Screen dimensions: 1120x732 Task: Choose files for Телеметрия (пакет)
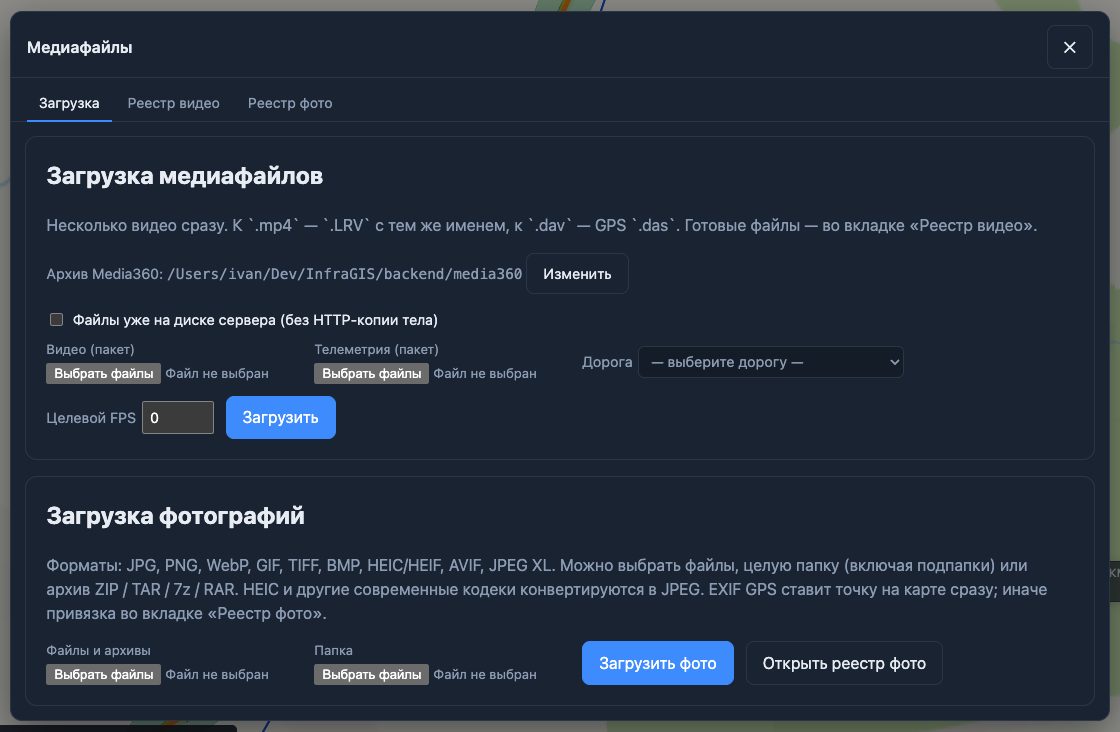pos(371,373)
